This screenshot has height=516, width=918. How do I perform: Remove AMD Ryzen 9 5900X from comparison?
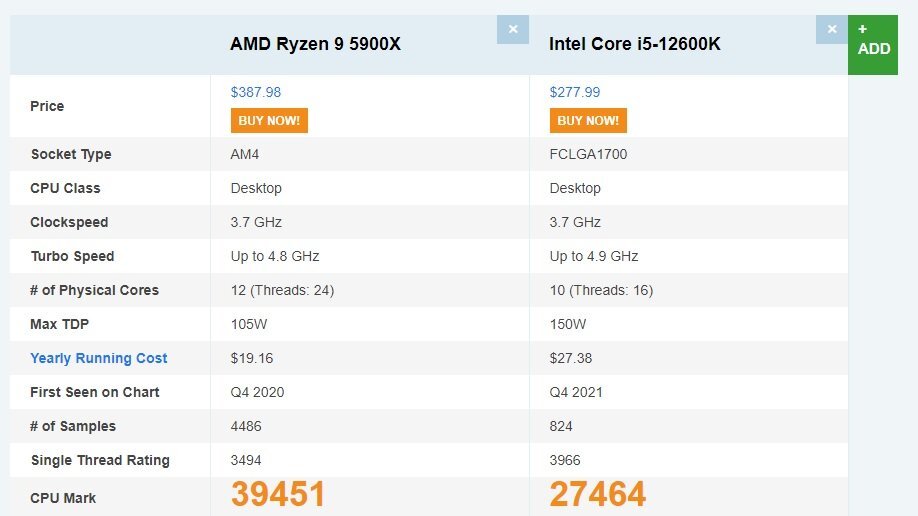pos(513,29)
